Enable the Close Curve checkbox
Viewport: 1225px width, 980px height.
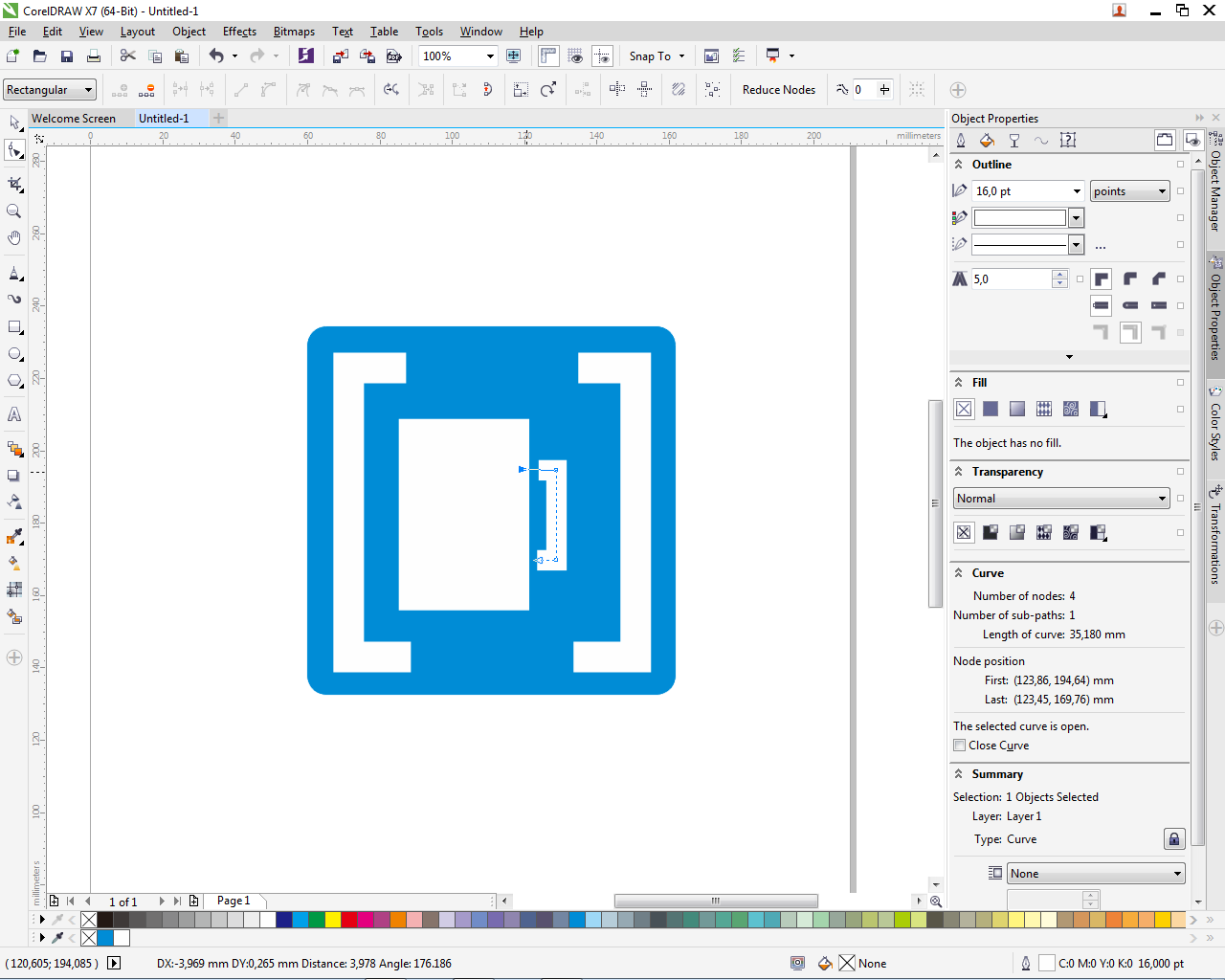(960, 746)
